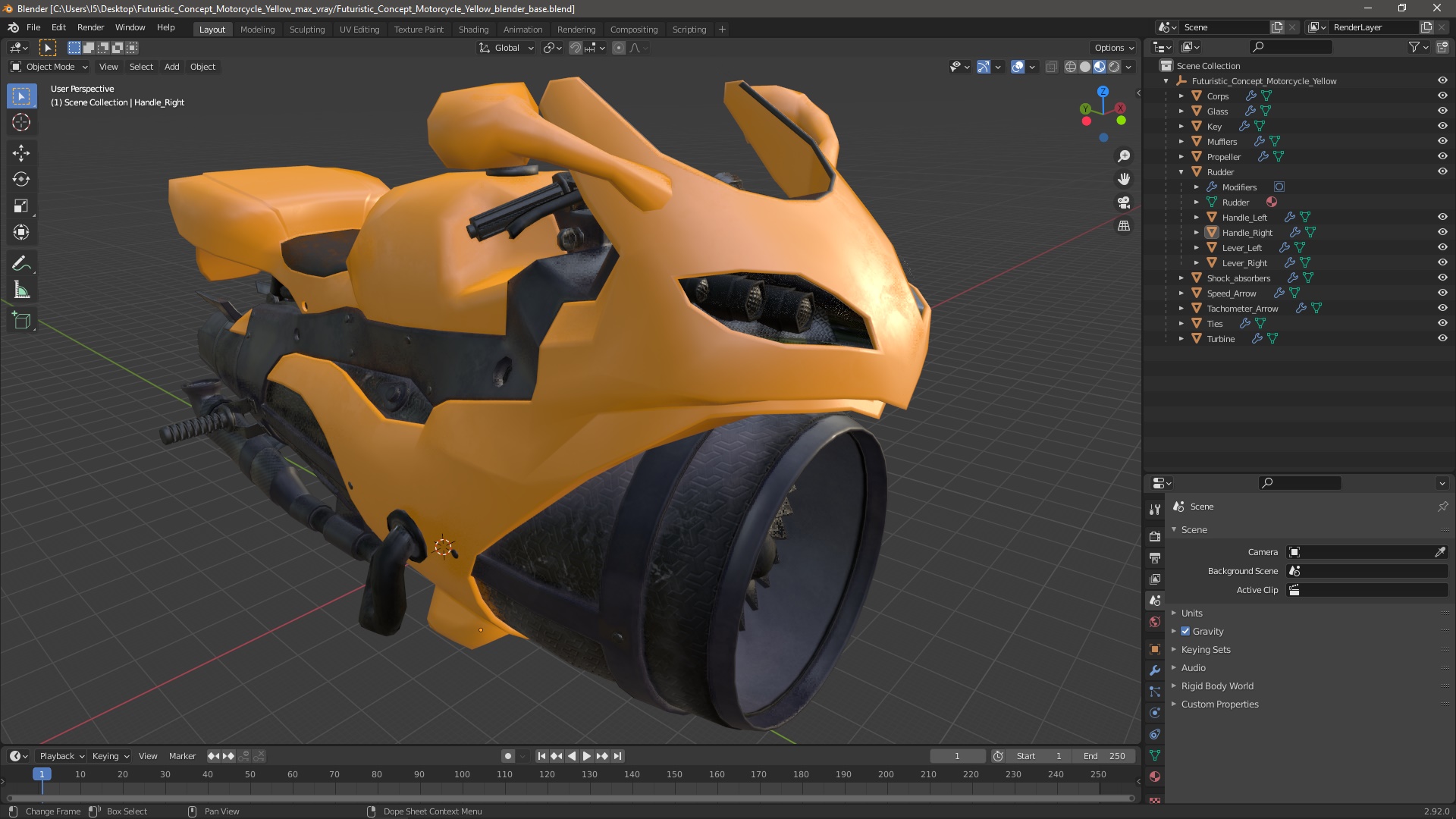
Task: Expand the Corps object tree
Action: click(x=1181, y=96)
